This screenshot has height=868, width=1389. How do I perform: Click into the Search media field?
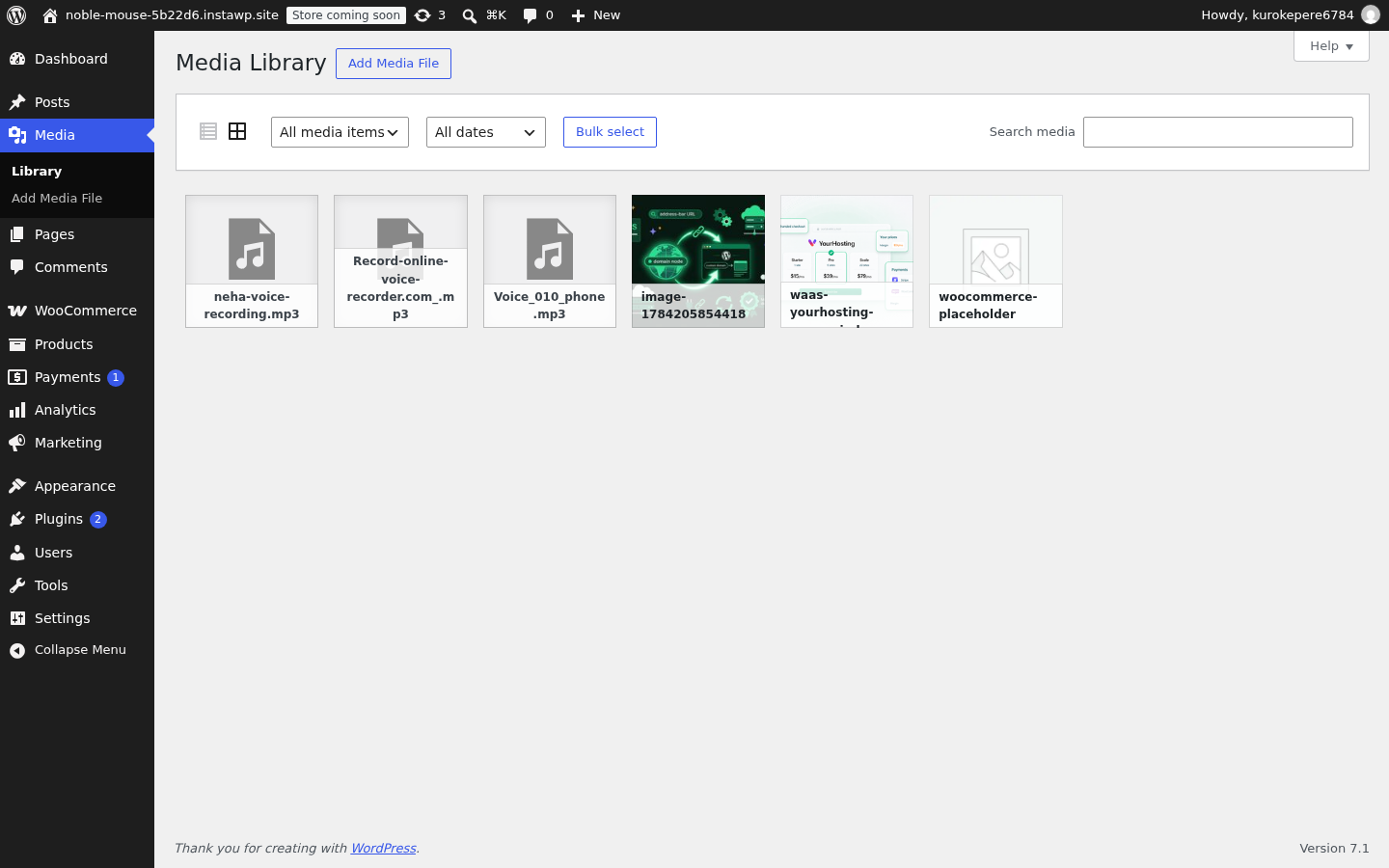coord(1218,132)
